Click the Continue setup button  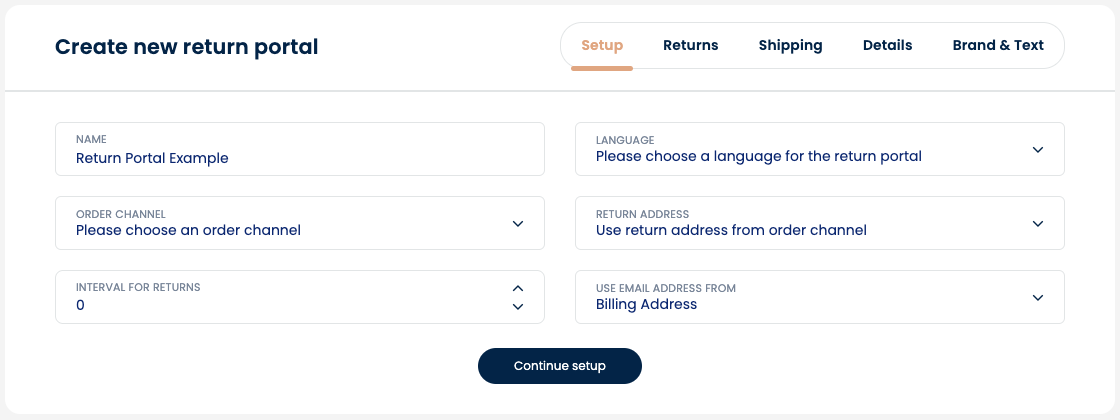tap(559, 366)
